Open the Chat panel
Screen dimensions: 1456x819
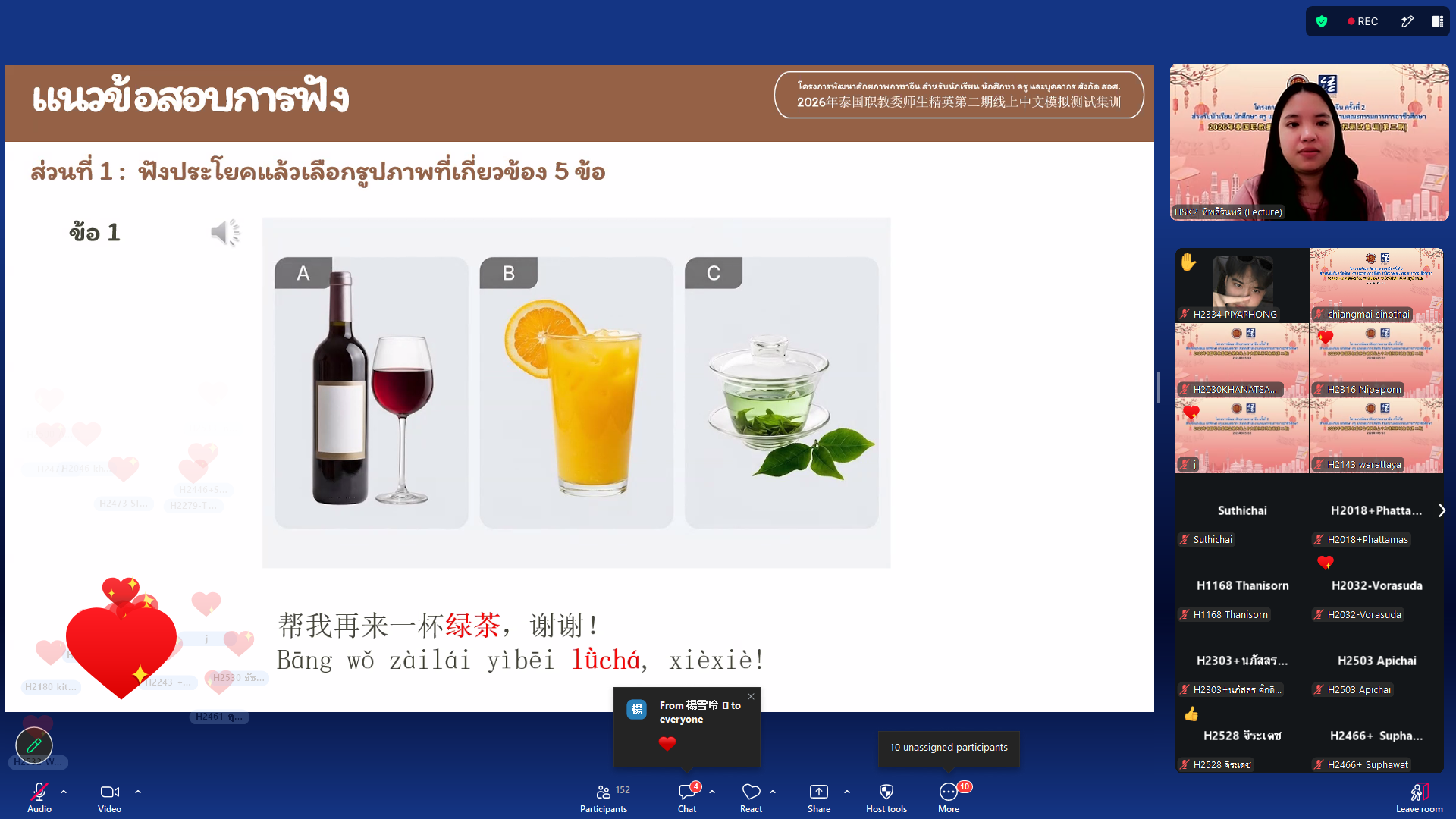(x=687, y=798)
